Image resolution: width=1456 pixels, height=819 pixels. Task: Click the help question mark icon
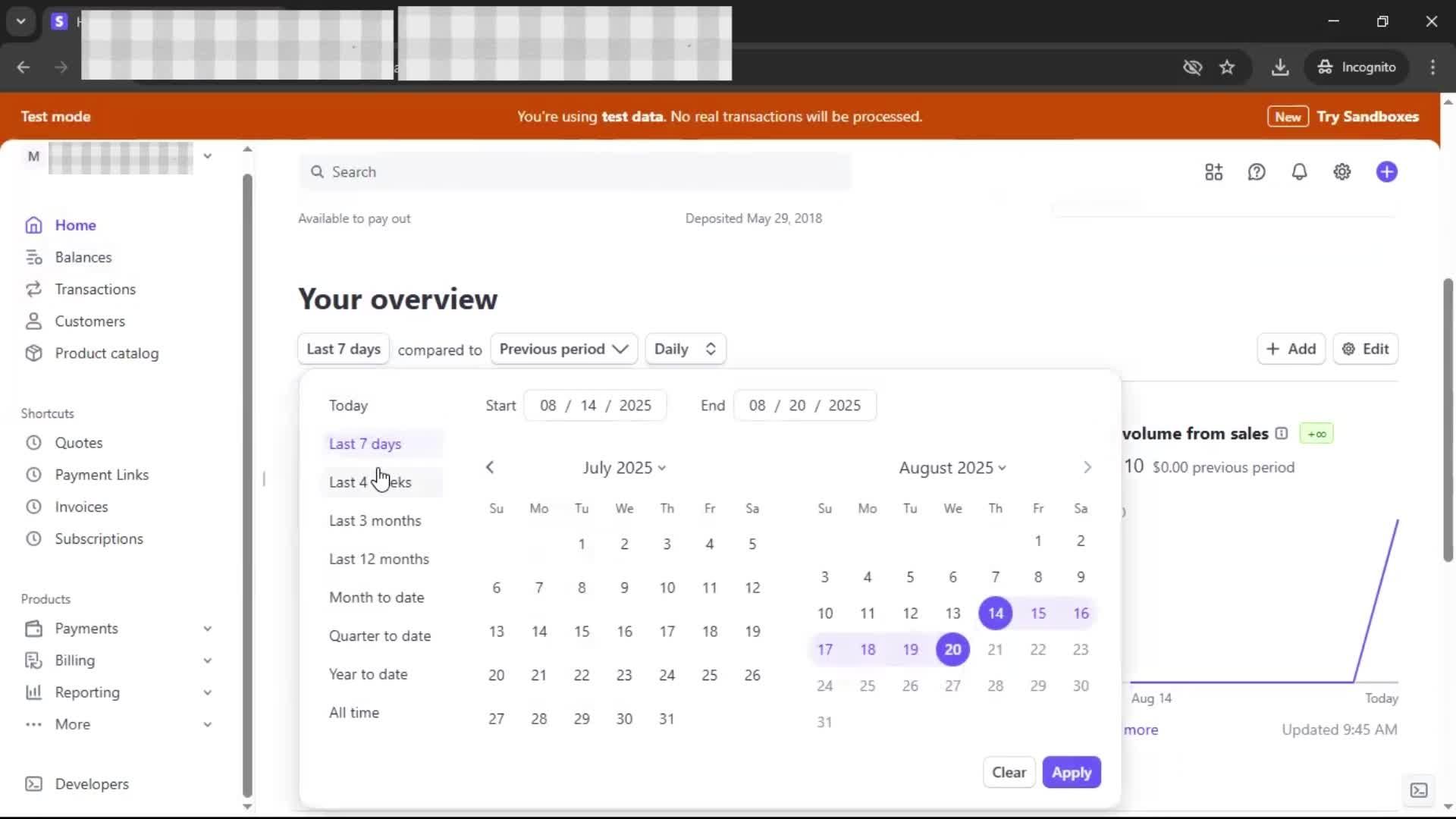1257,172
